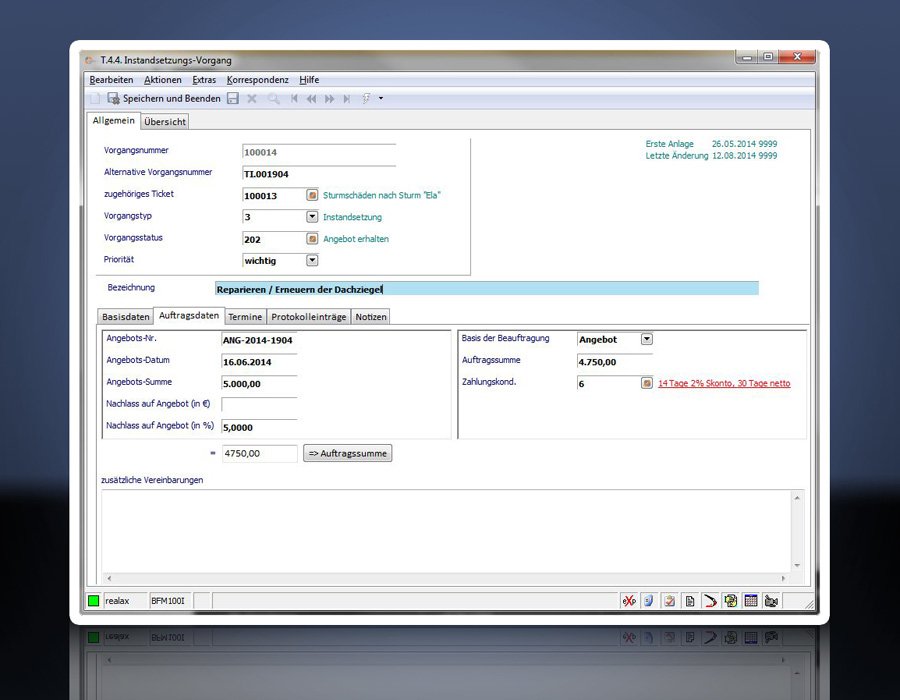
Task: Click the BFM100I status bar entry
Action: [168, 601]
